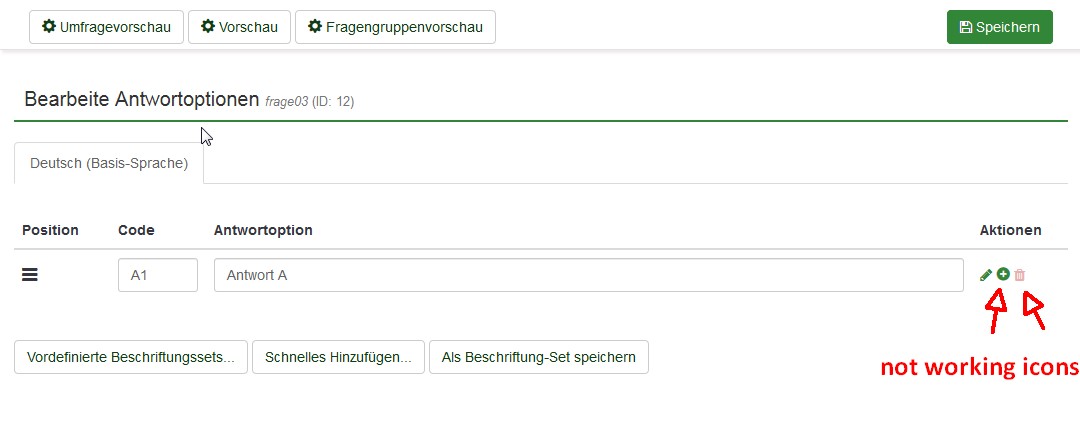Grab the drag handle in the Position column
The image size is (1080, 423).
coord(30,275)
